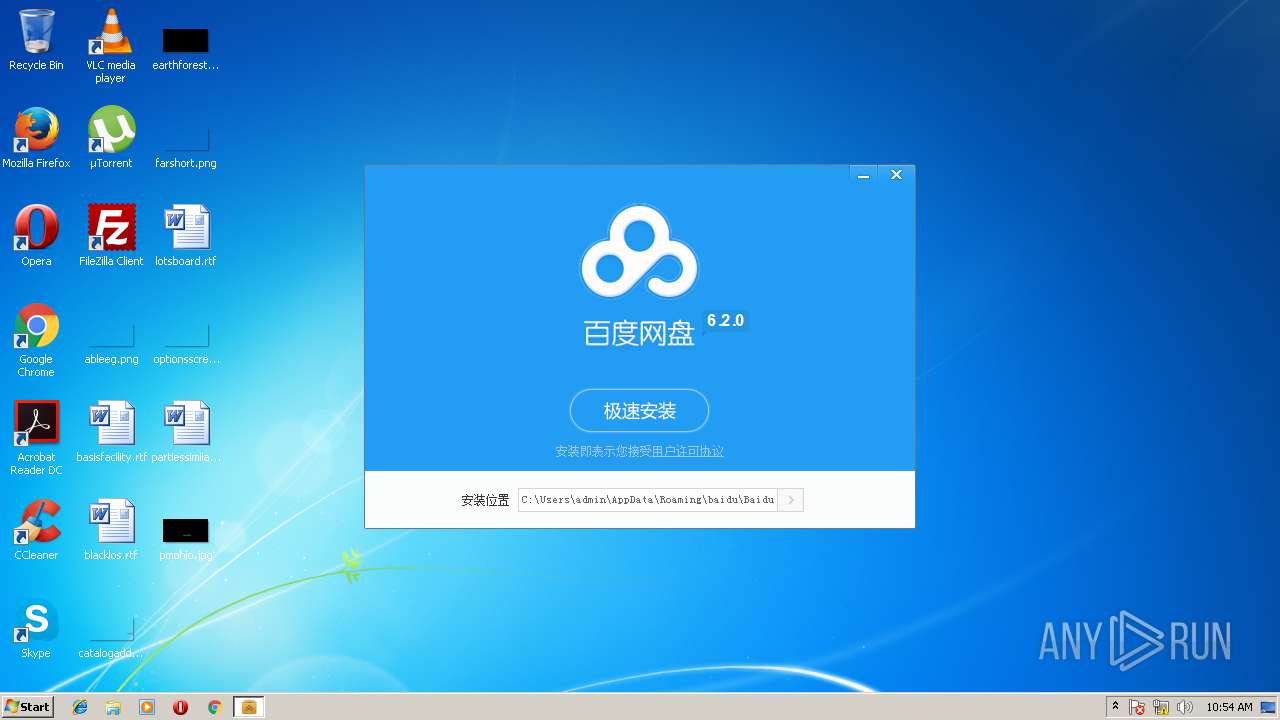The width and height of the screenshot is (1280, 720).
Task: Select the catalogadd... file icon
Action: (111, 638)
